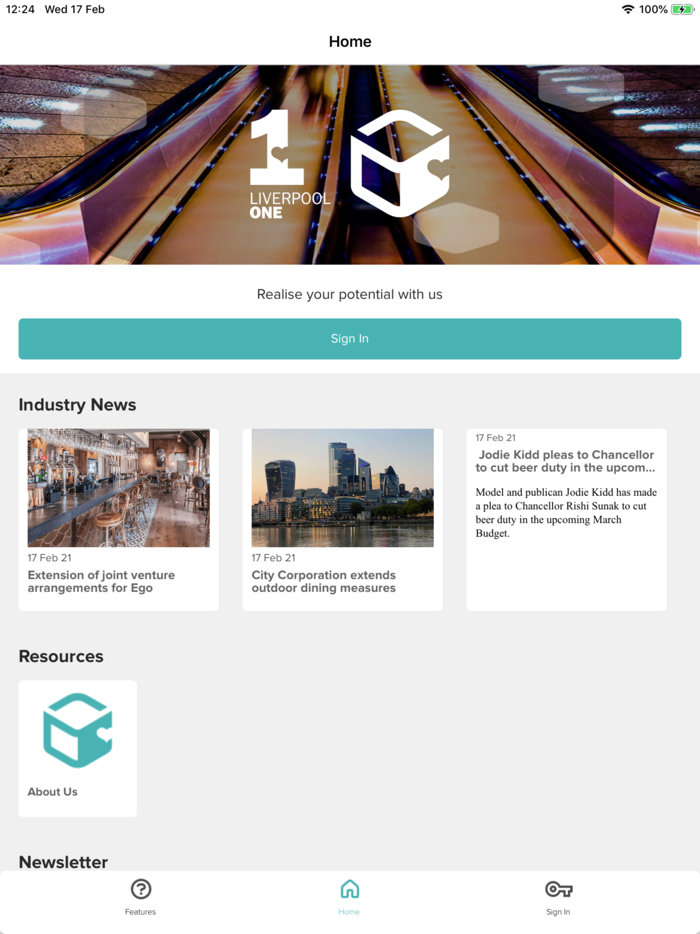The image size is (700, 934).
Task: Click the Liverpool ONE logo in banner
Action: tap(290, 164)
